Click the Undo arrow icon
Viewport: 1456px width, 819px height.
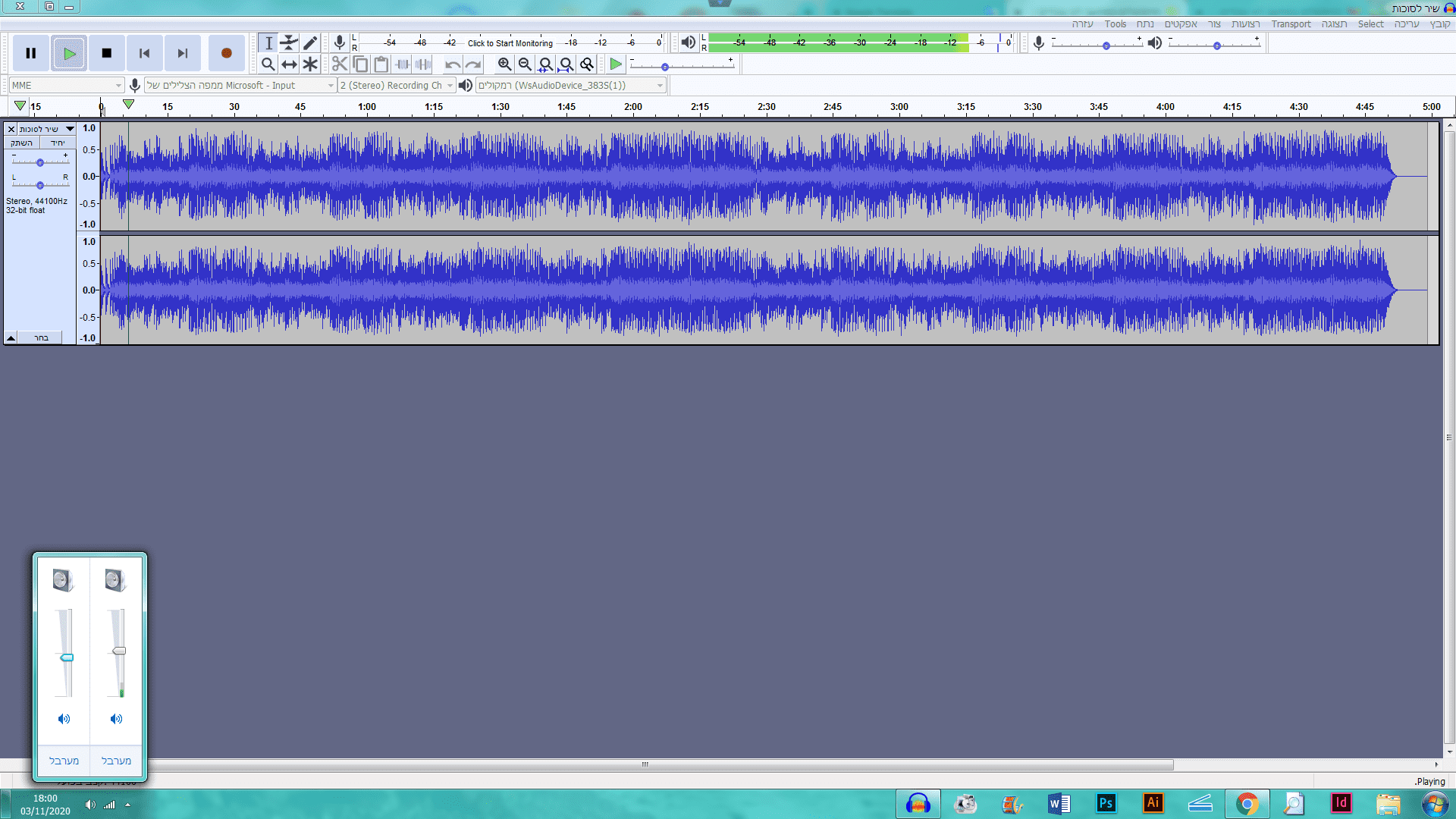click(x=452, y=64)
